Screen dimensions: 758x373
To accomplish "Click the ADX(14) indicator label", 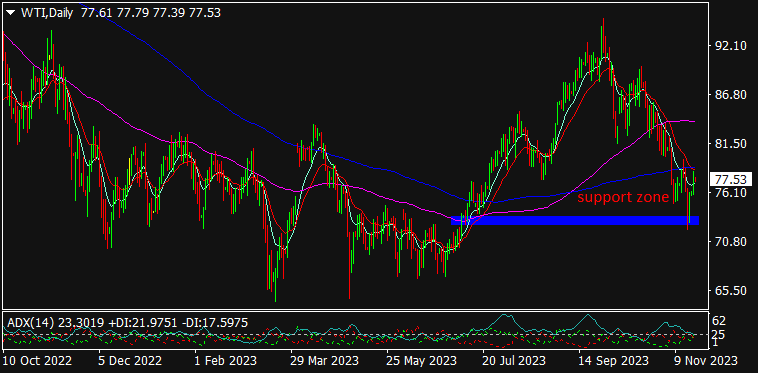I will (29, 323).
